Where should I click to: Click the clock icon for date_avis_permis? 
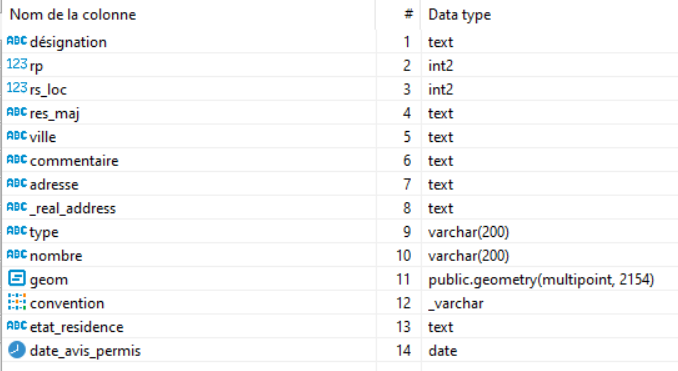click(17, 350)
